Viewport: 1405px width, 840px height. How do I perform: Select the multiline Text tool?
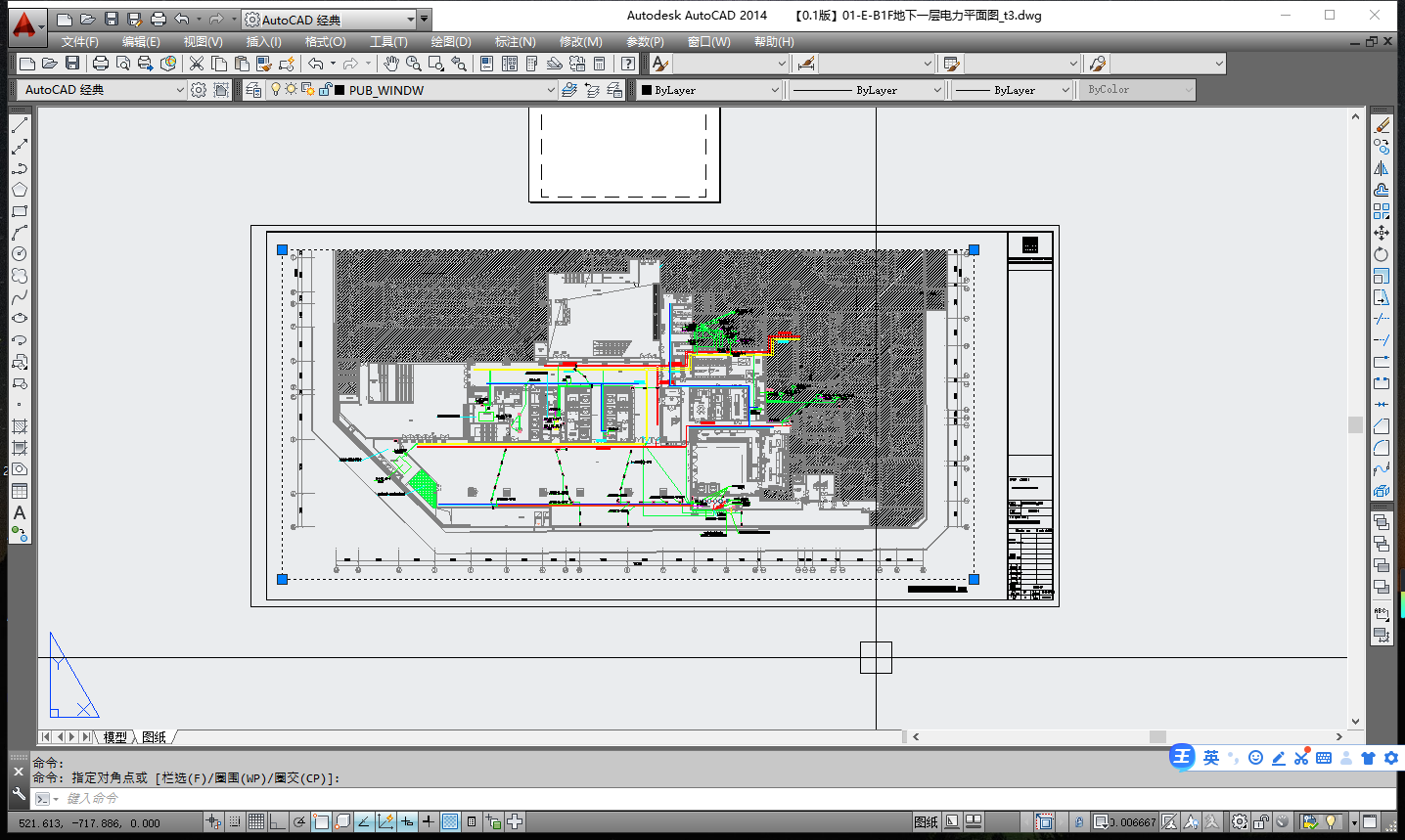(x=19, y=512)
